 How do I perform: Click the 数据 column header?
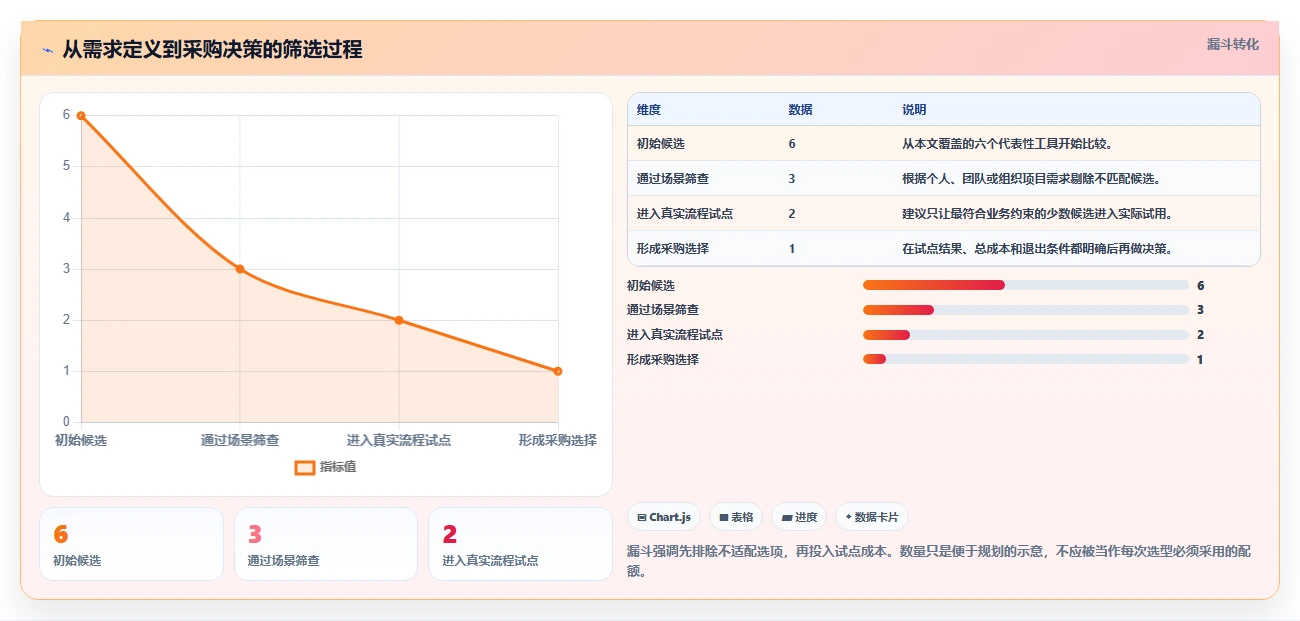tap(800, 110)
